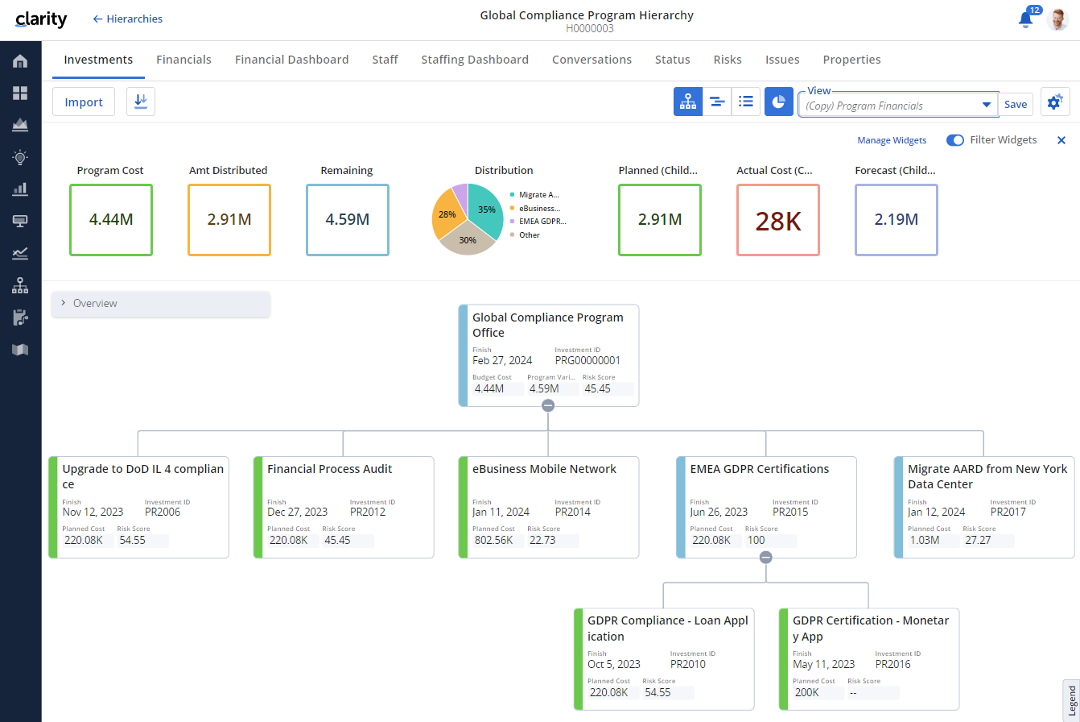The width and height of the screenshot is (1080, 722).
Task: Open the Staffing Dashboard tab
Action: pyautogui.click(x=475, y=60)
